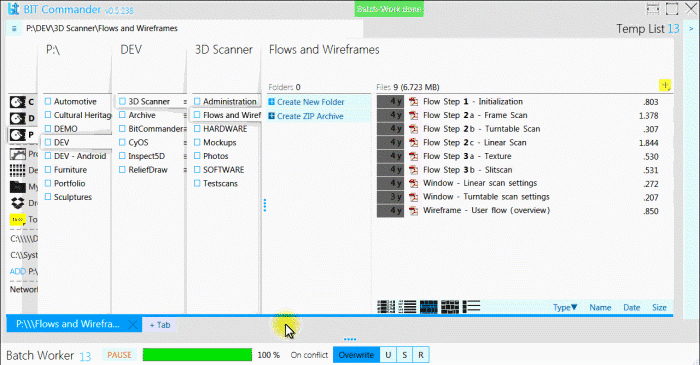Click the plus icon for Create New Folder

point(271,102)
